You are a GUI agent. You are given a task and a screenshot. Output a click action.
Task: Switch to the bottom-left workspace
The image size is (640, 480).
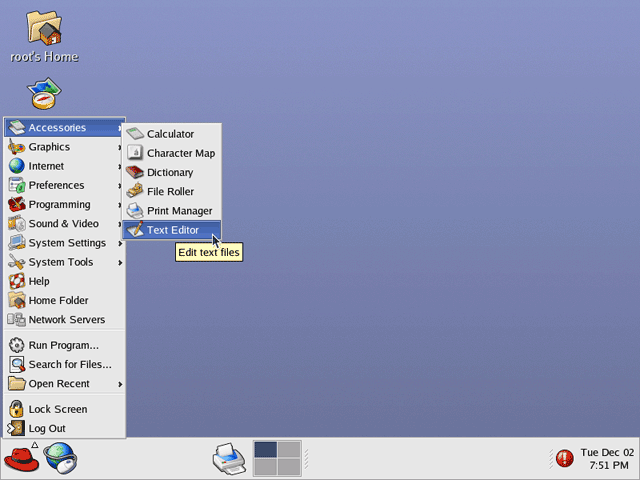(265, 467)
